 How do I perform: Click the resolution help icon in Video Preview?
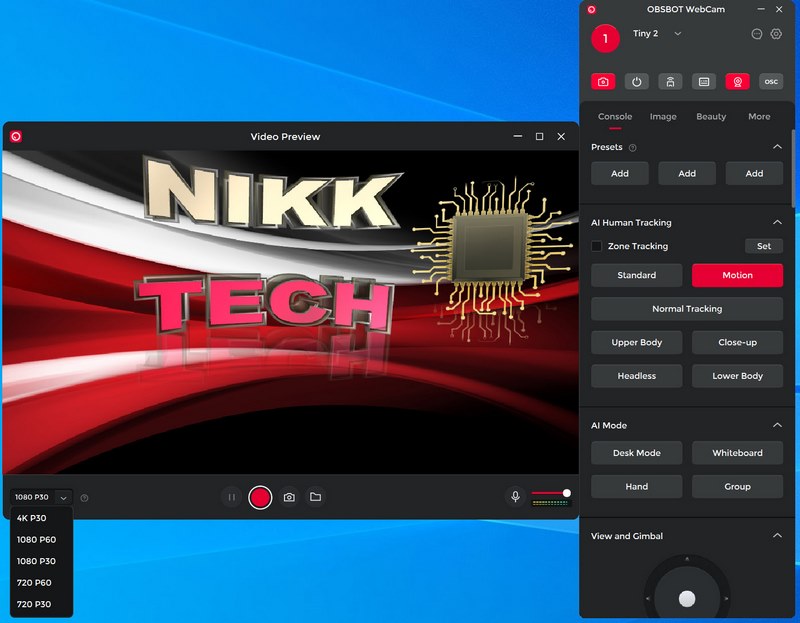pos(85,497)
